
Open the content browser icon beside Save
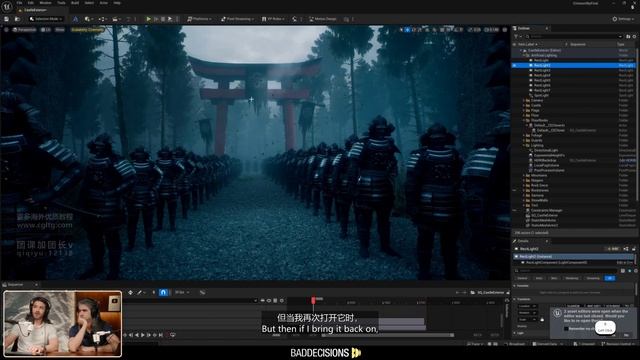[17, 19]
